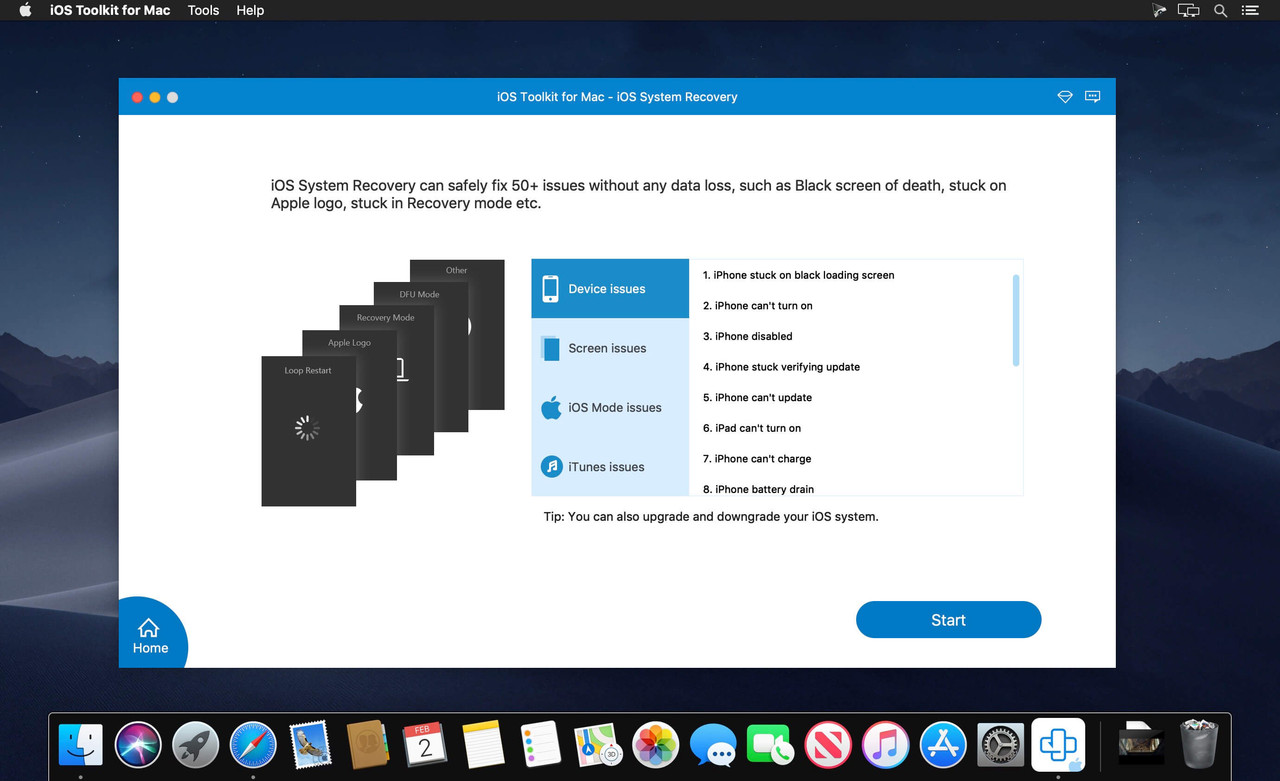Click the list icon at menu bar right
The image size is (1280, 781).
(1250, 10)
